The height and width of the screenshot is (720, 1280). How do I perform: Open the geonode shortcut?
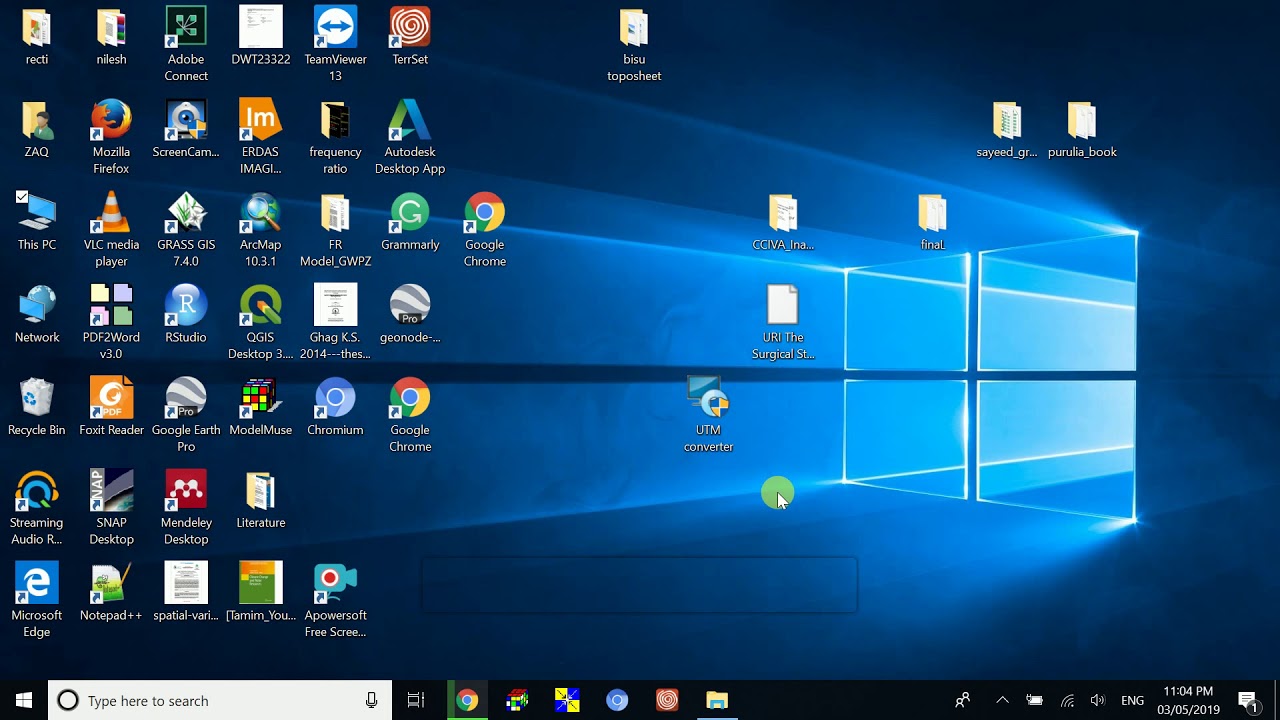click(x=410, y=315)
